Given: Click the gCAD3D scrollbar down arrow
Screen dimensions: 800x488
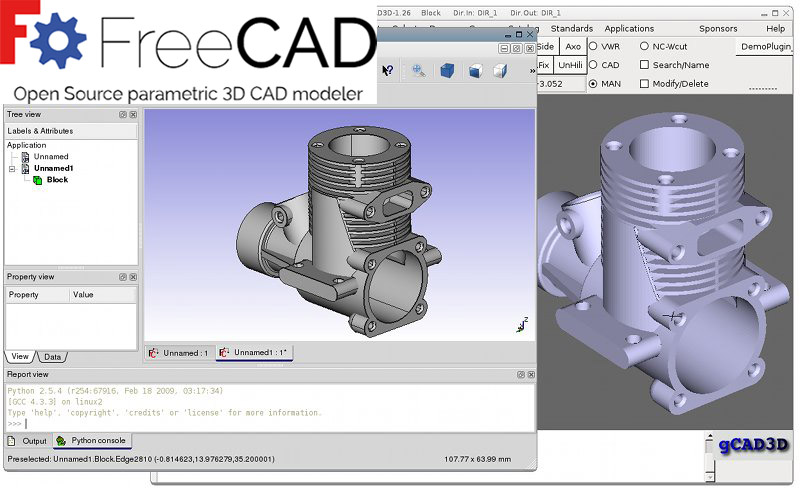Looking at the screenshot, I should [709, 477].
